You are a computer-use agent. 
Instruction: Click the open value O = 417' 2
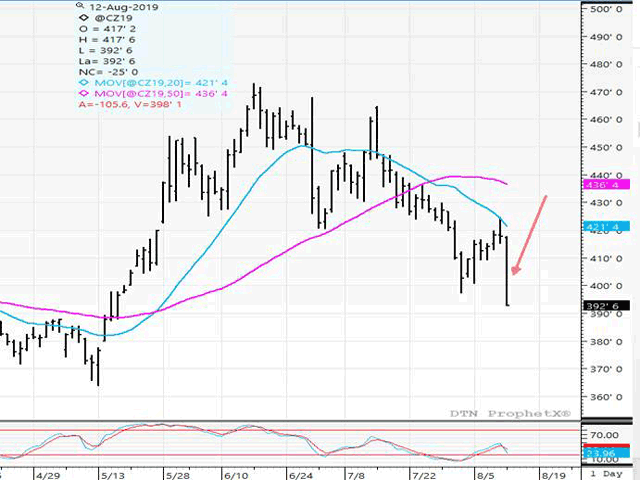tap(107, 29)
